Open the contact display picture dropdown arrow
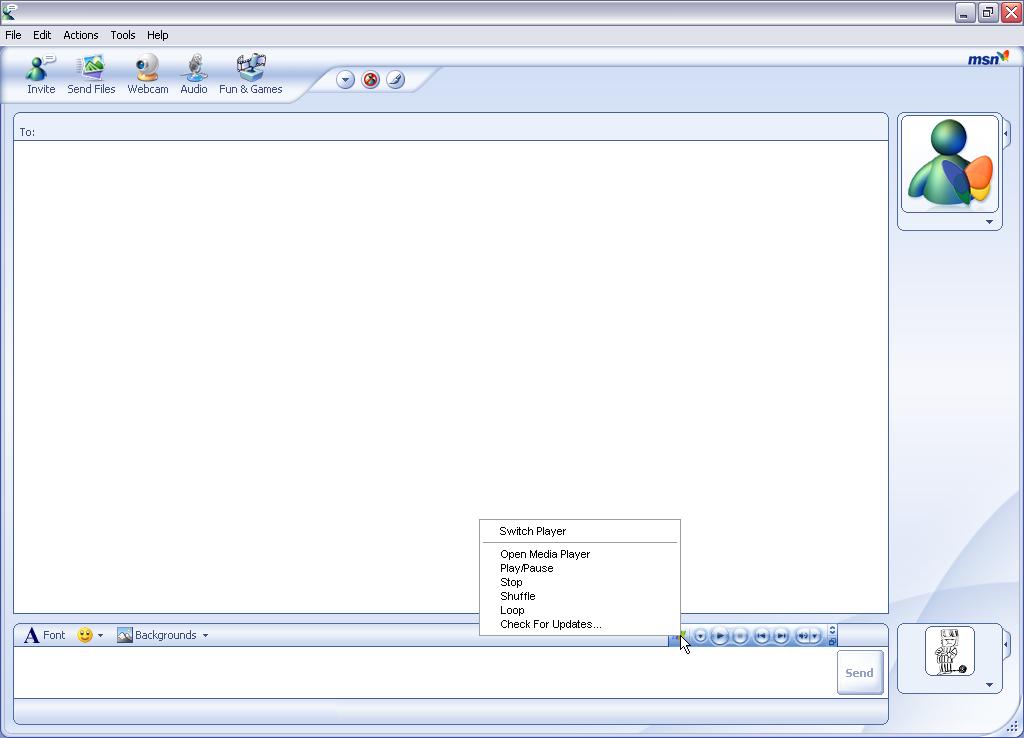Screen dimensions: 1024x738 point(989,222)
